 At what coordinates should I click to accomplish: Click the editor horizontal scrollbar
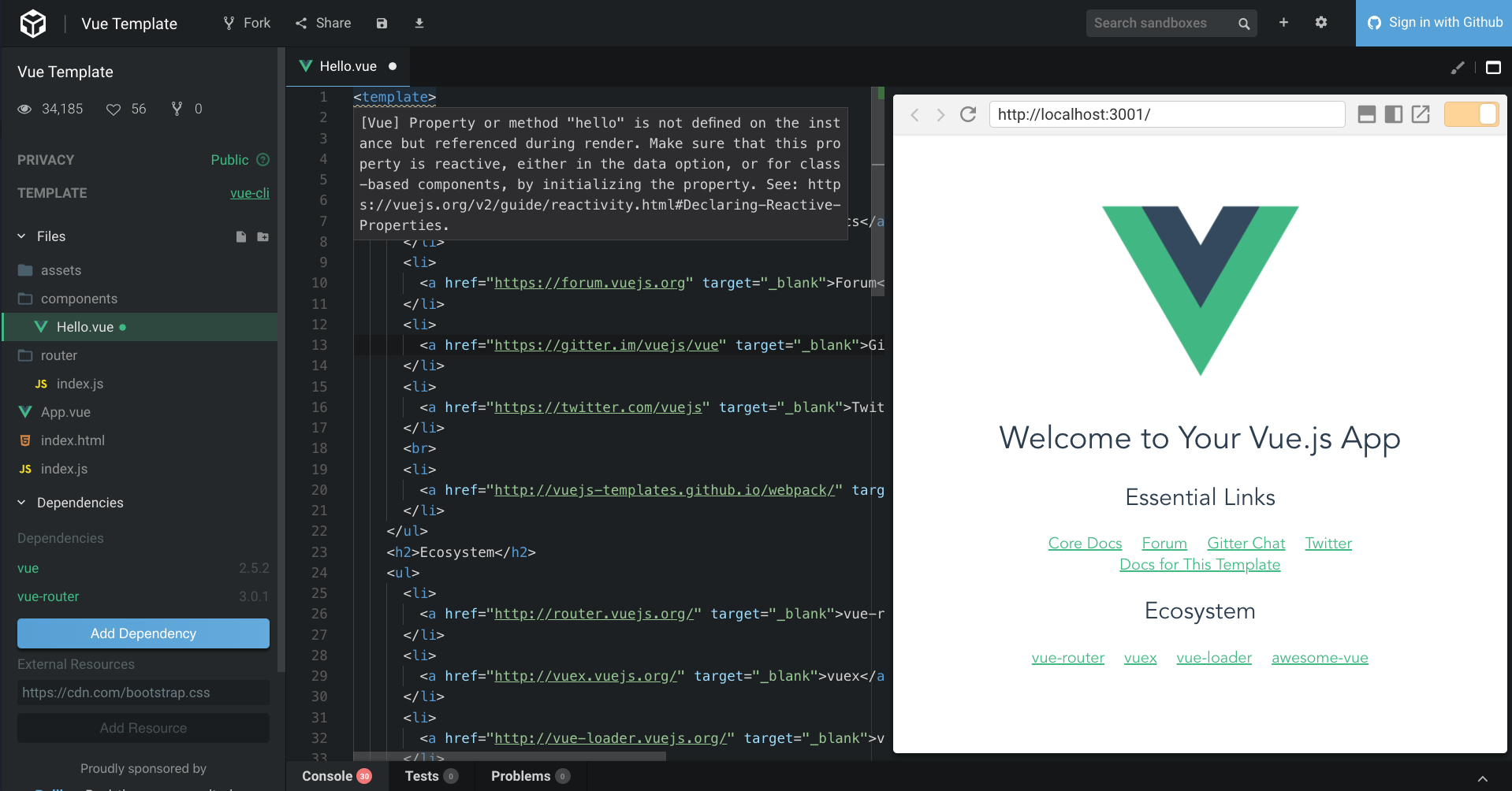pos(509,756)
